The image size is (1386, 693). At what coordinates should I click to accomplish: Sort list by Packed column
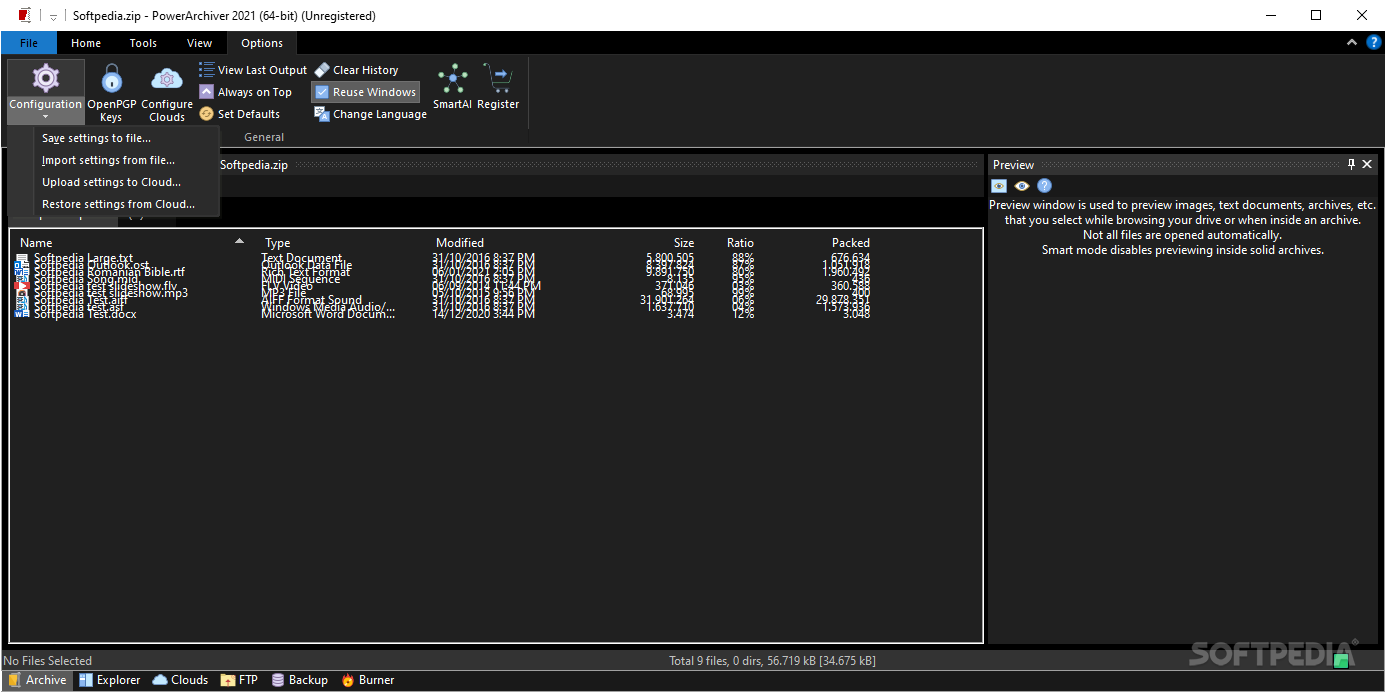click(x=851, y=243)
